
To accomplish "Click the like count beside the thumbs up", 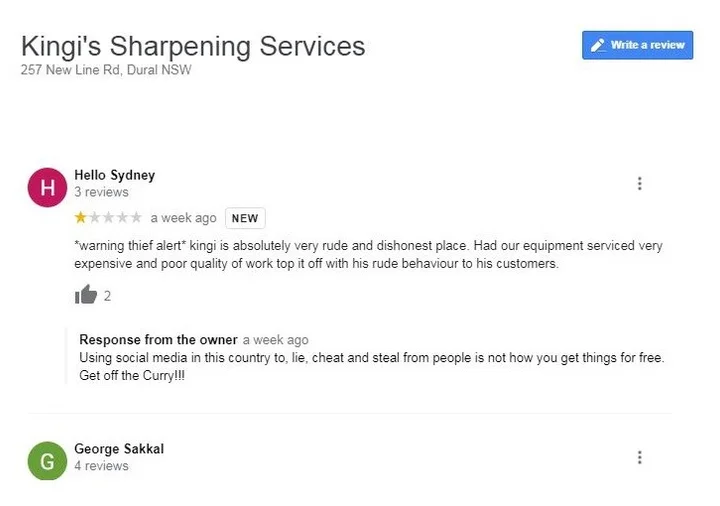I will click(107, 296).
